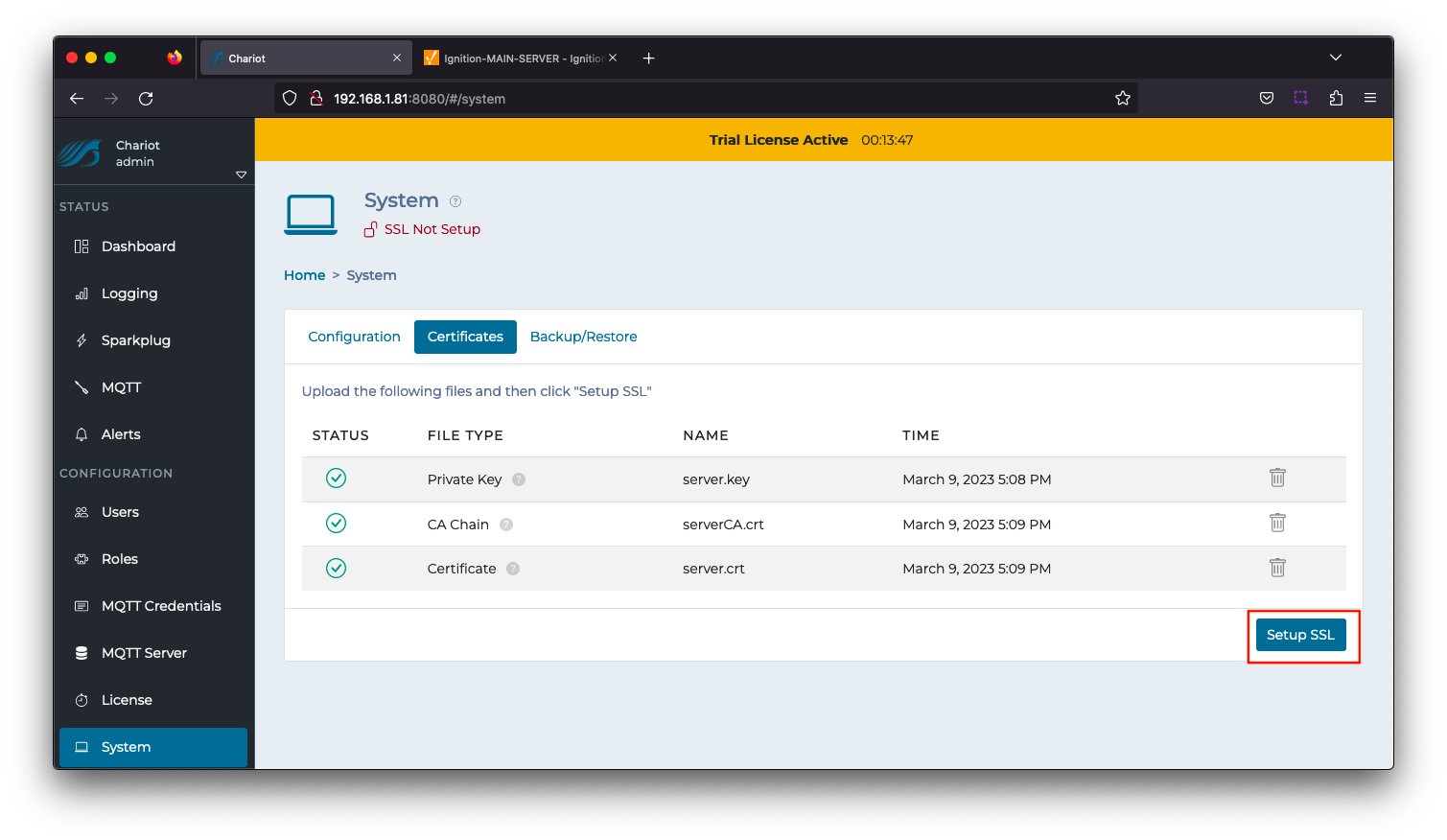Click the Setup SSL button

pos(1301,635)
